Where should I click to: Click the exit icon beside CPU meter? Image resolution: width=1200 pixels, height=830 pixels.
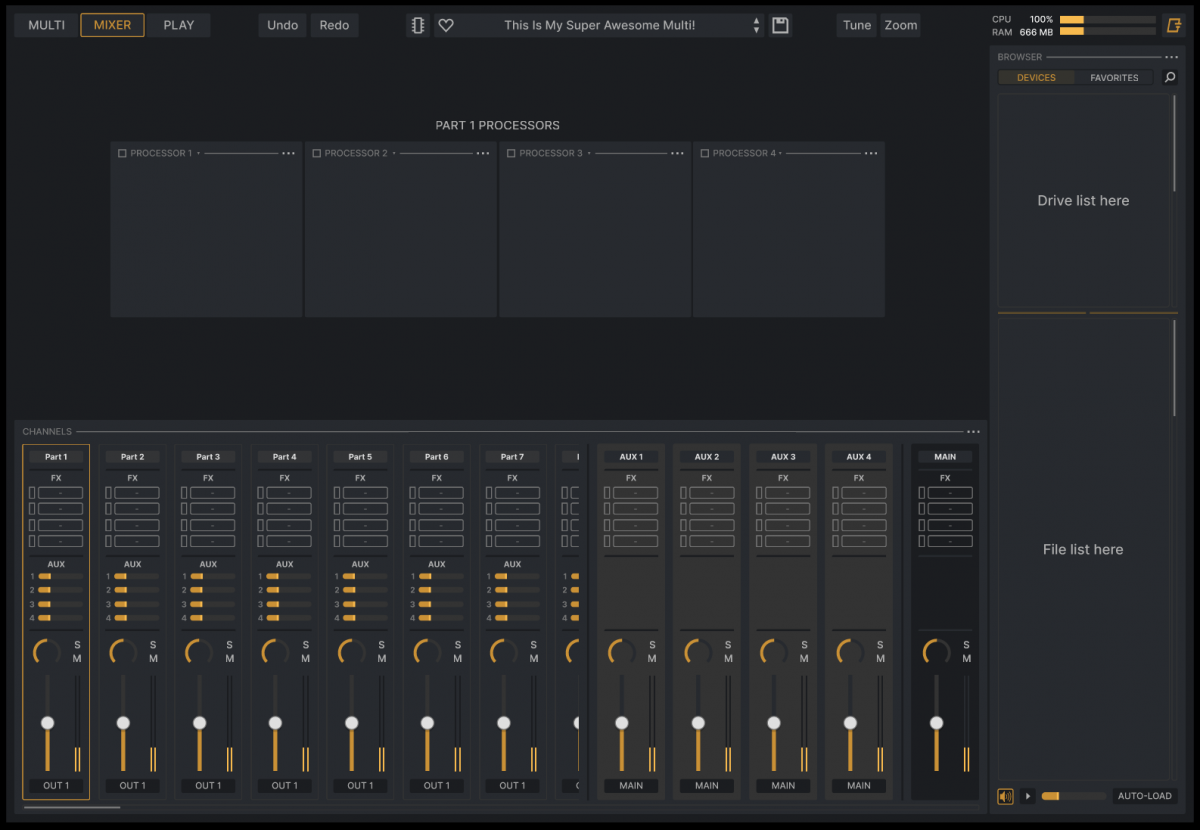(1174, 26)
